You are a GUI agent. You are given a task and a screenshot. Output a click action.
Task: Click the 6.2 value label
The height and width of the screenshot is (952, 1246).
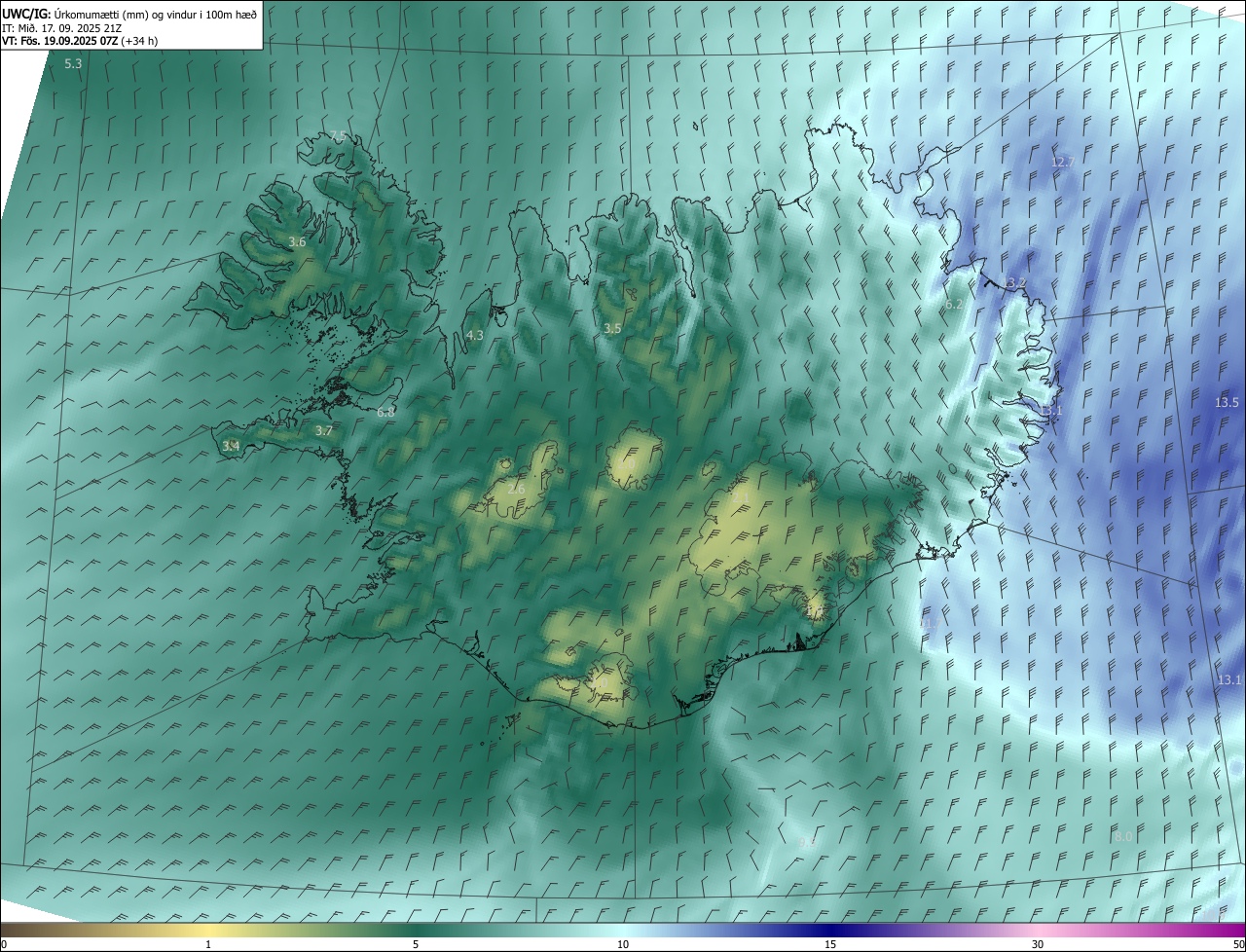(954, 305)
